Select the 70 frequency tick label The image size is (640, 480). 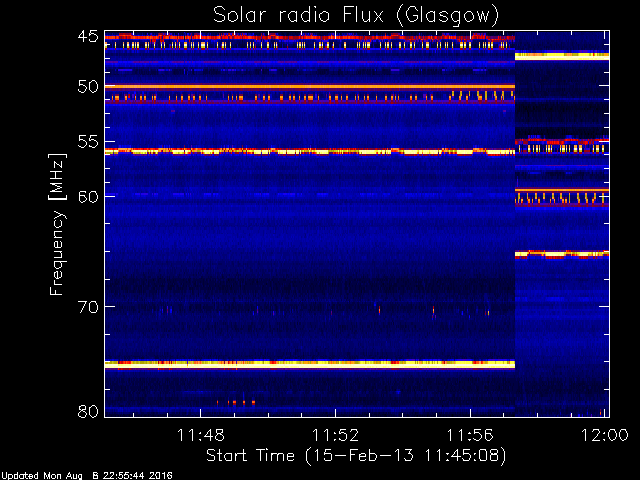(x=88, y=307)
